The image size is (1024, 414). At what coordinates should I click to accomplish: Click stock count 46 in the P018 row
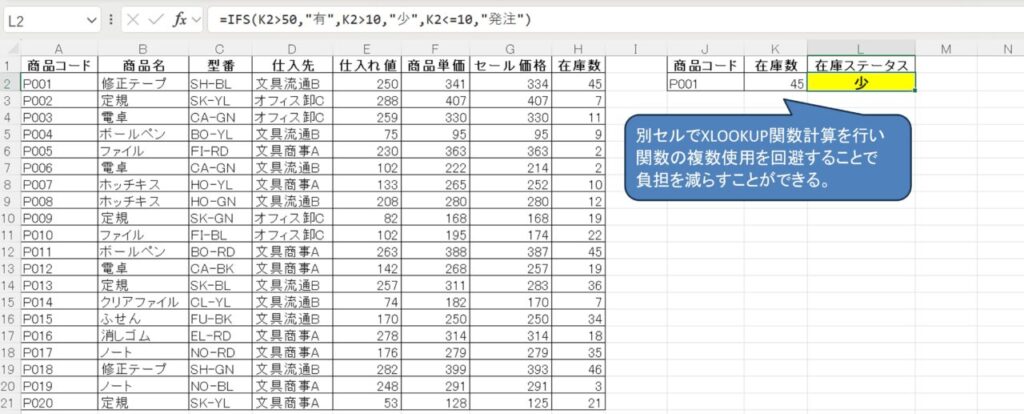pyautogui.click(x=579, y=369)
